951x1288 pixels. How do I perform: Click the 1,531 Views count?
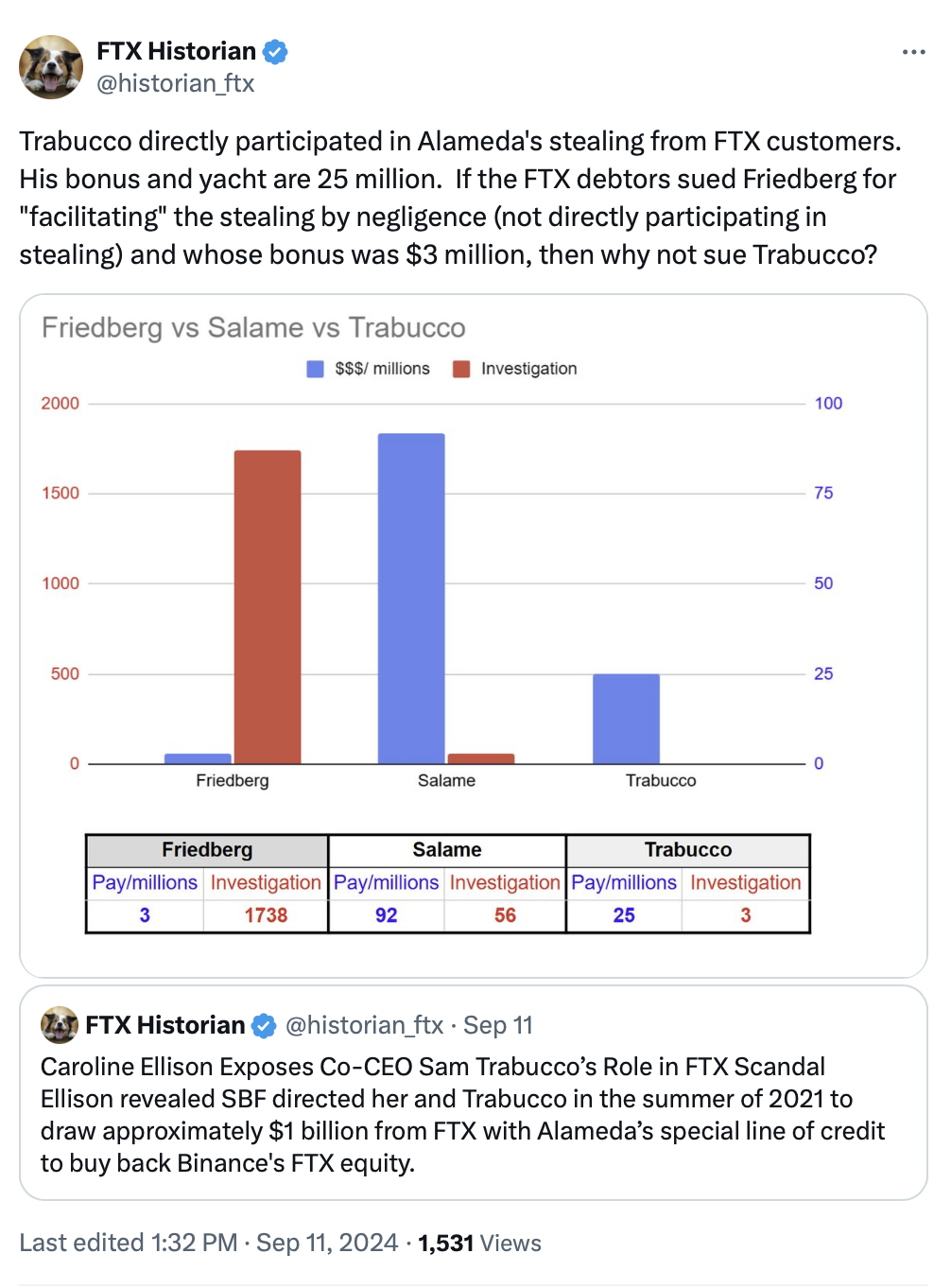pyautogui.click(x=479, y=1243)
